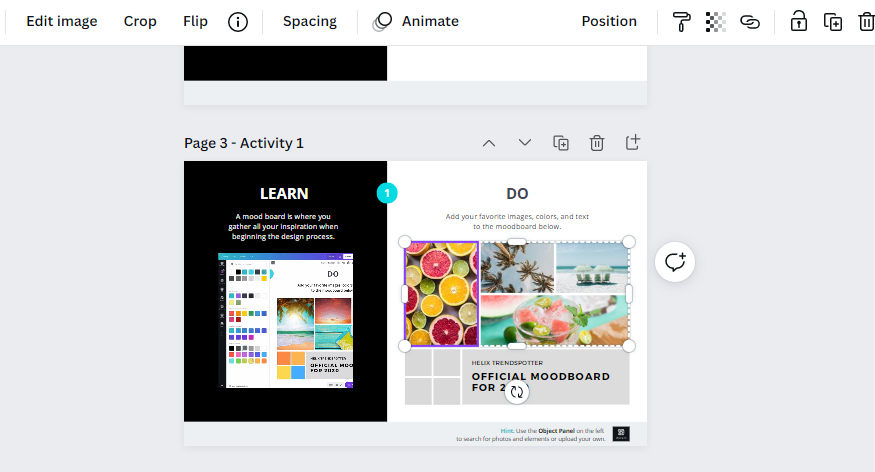Click the link chain icon
The width and height of the screenshot is (875, 472).
click(750, 22)
